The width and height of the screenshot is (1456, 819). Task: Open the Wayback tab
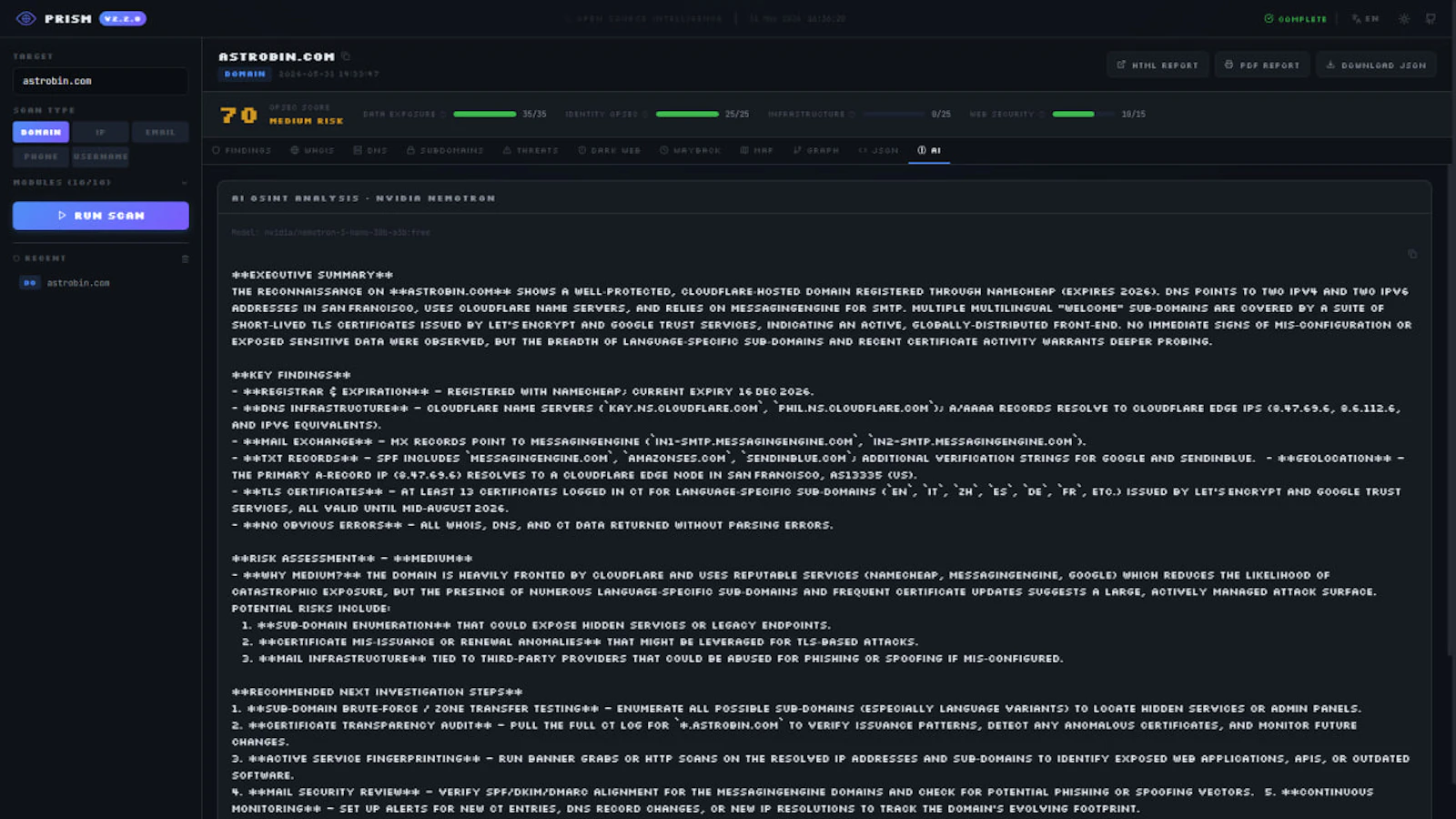[690, 150]
